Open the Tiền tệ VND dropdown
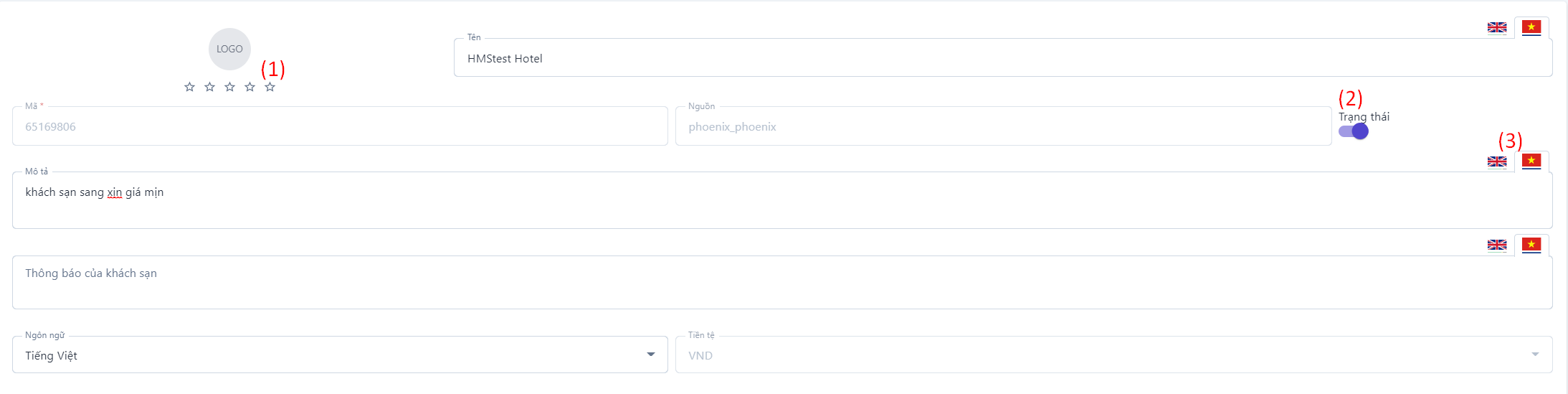Image resolution: width=1568 pixels, height=394 pixels. point(1113,355)
